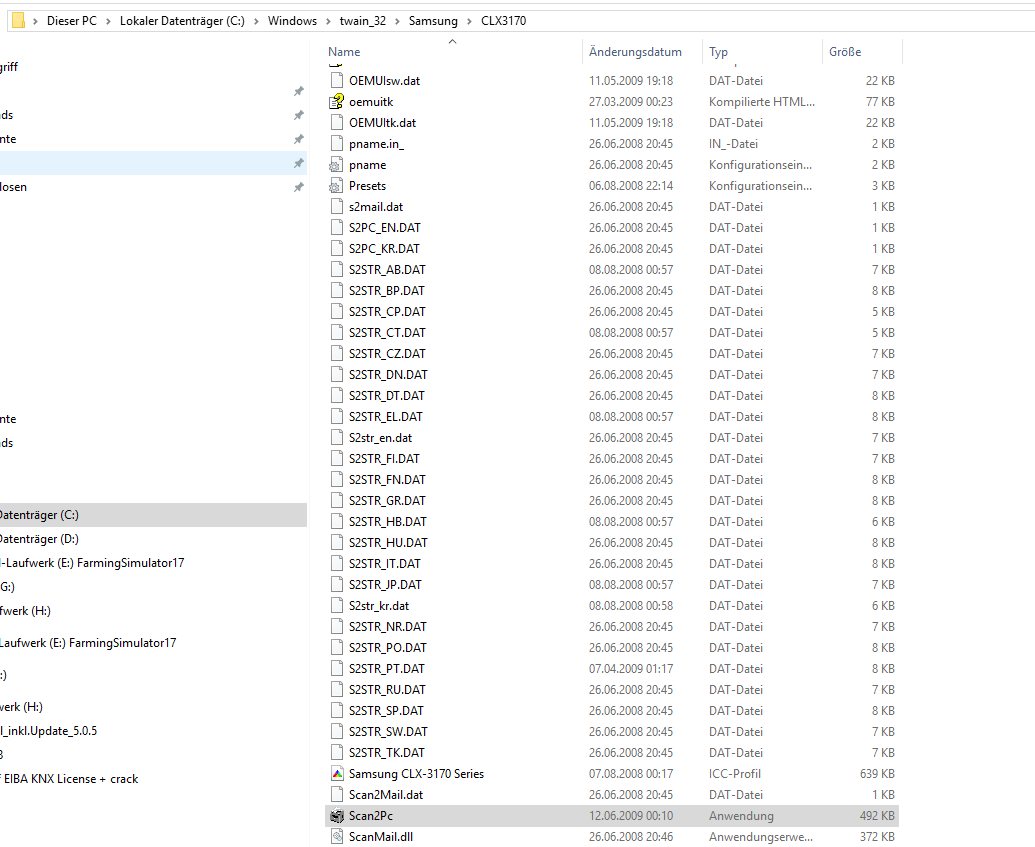1035x847 pixels.
Task: Select the file named S2STR_JP.DAT
Action: [x=385, y=584]
